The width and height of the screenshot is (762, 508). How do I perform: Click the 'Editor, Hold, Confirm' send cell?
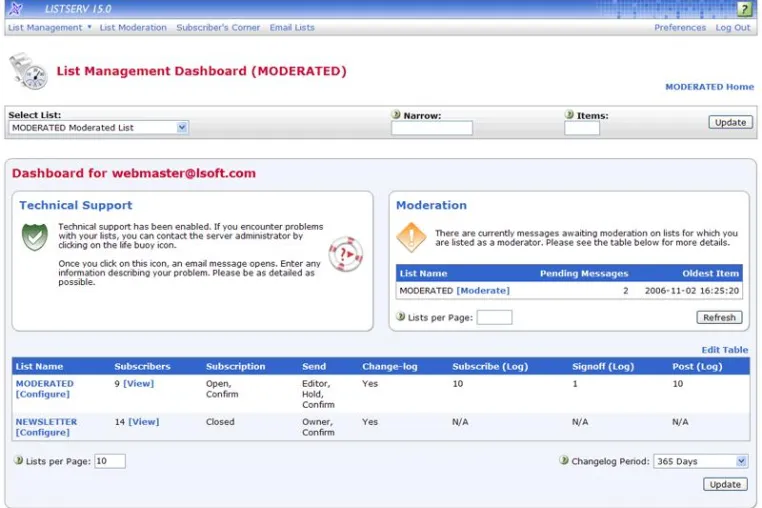pyautogui.click(x=318, y=394)
